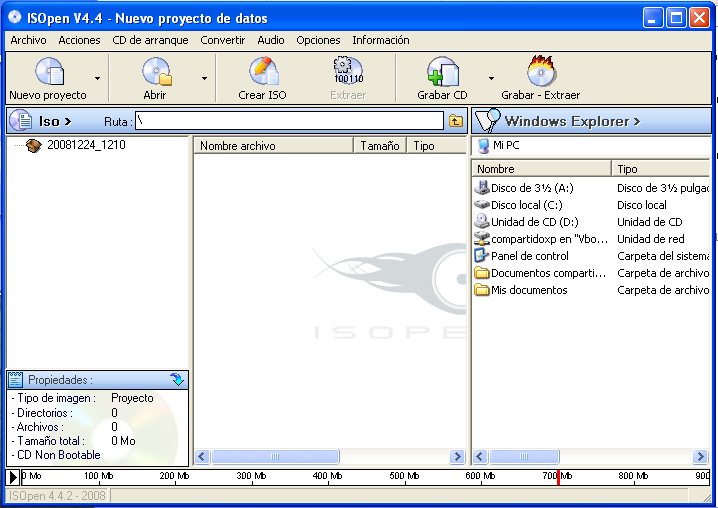Viewport: 718px width, 508px height.
Task: Click the Panel de control label
Action: [530, 256]
